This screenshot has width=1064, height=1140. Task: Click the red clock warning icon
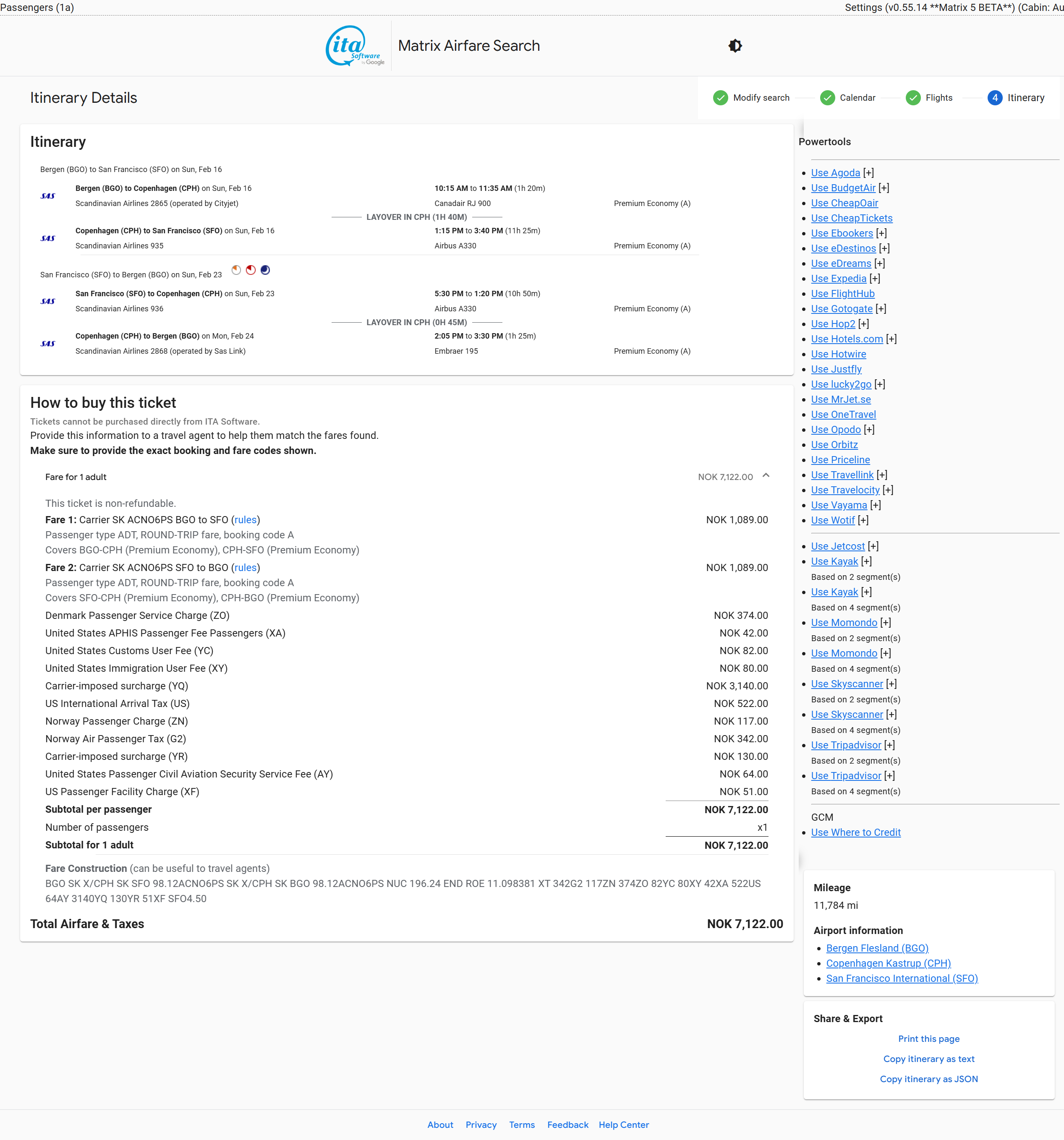point(251,270)
